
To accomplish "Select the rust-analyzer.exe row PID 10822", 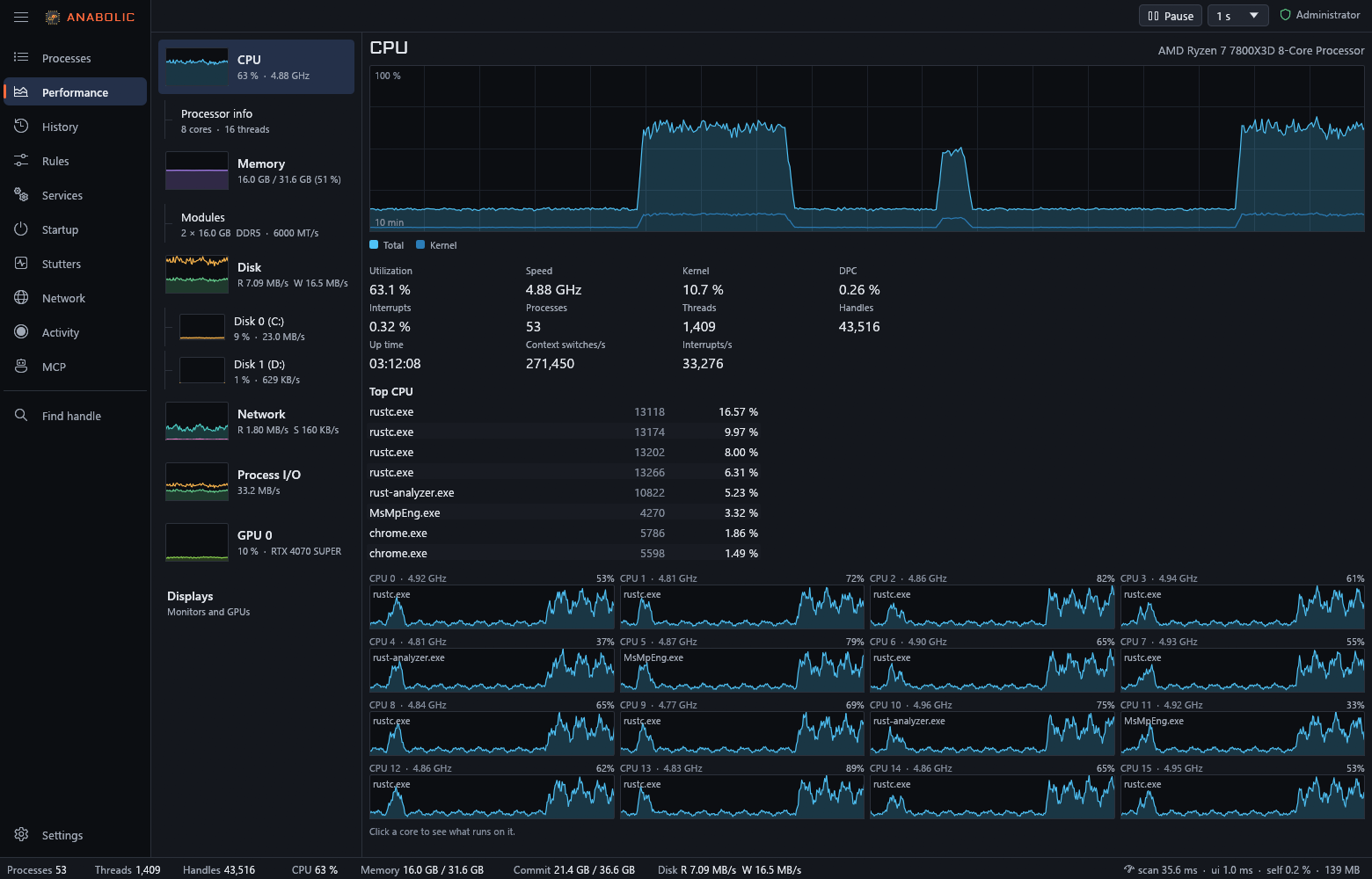I will pos(564,492).
